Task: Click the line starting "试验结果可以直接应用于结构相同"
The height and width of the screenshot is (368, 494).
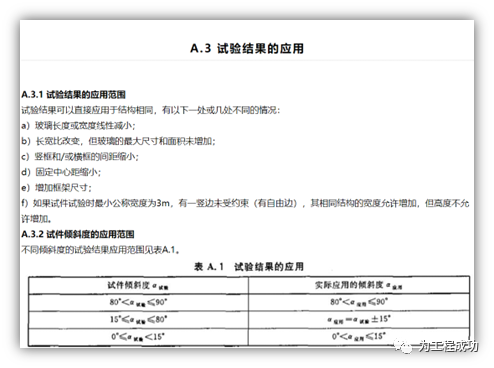Action: 151,110
